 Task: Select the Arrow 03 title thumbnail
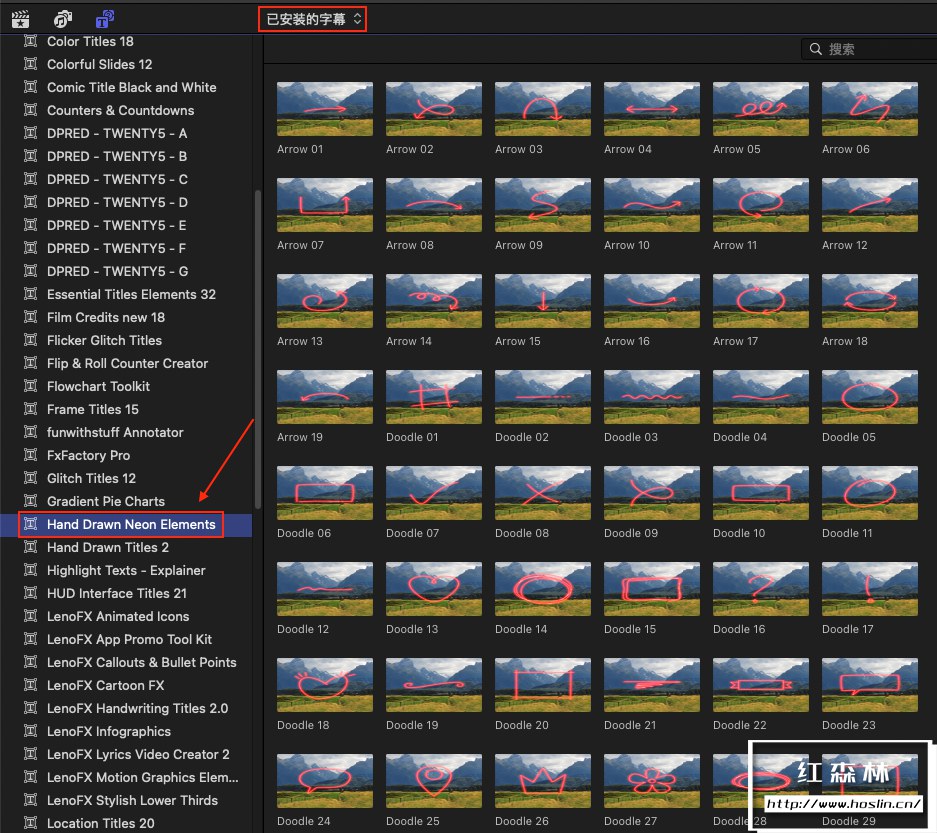coord(543,109)
